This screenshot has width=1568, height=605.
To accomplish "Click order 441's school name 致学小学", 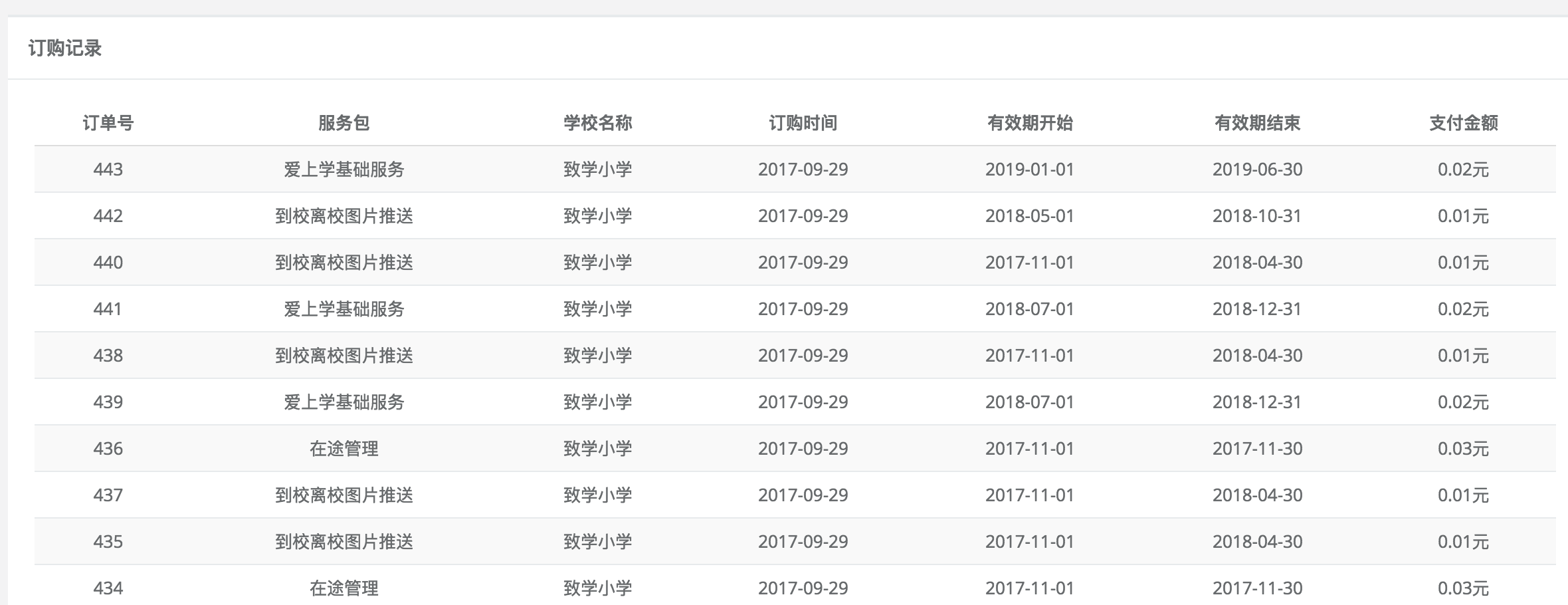I will [x=597, y=309].
